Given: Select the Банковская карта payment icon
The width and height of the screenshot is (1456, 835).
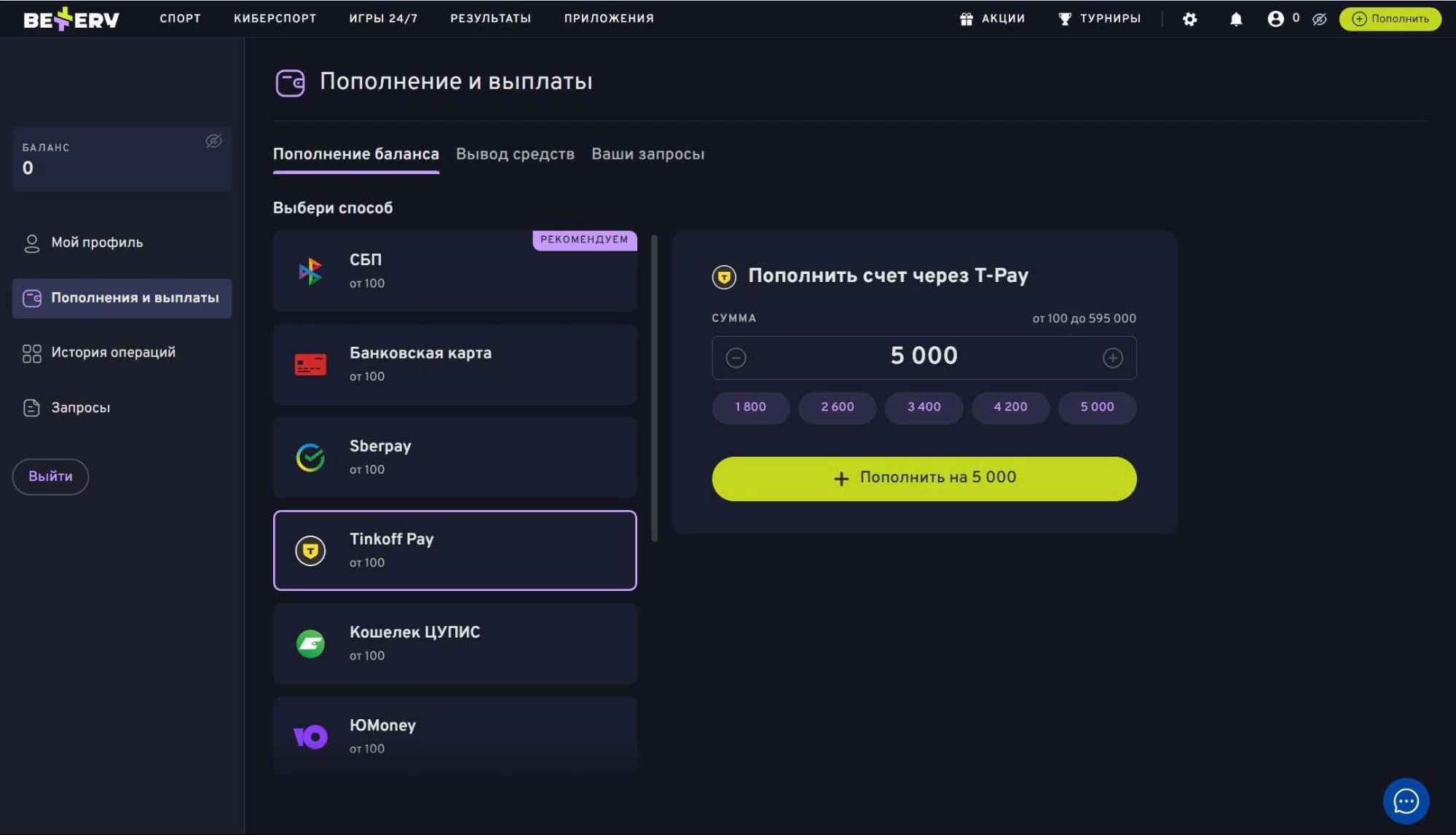Looking at the screenshot, I should (310, 364).
